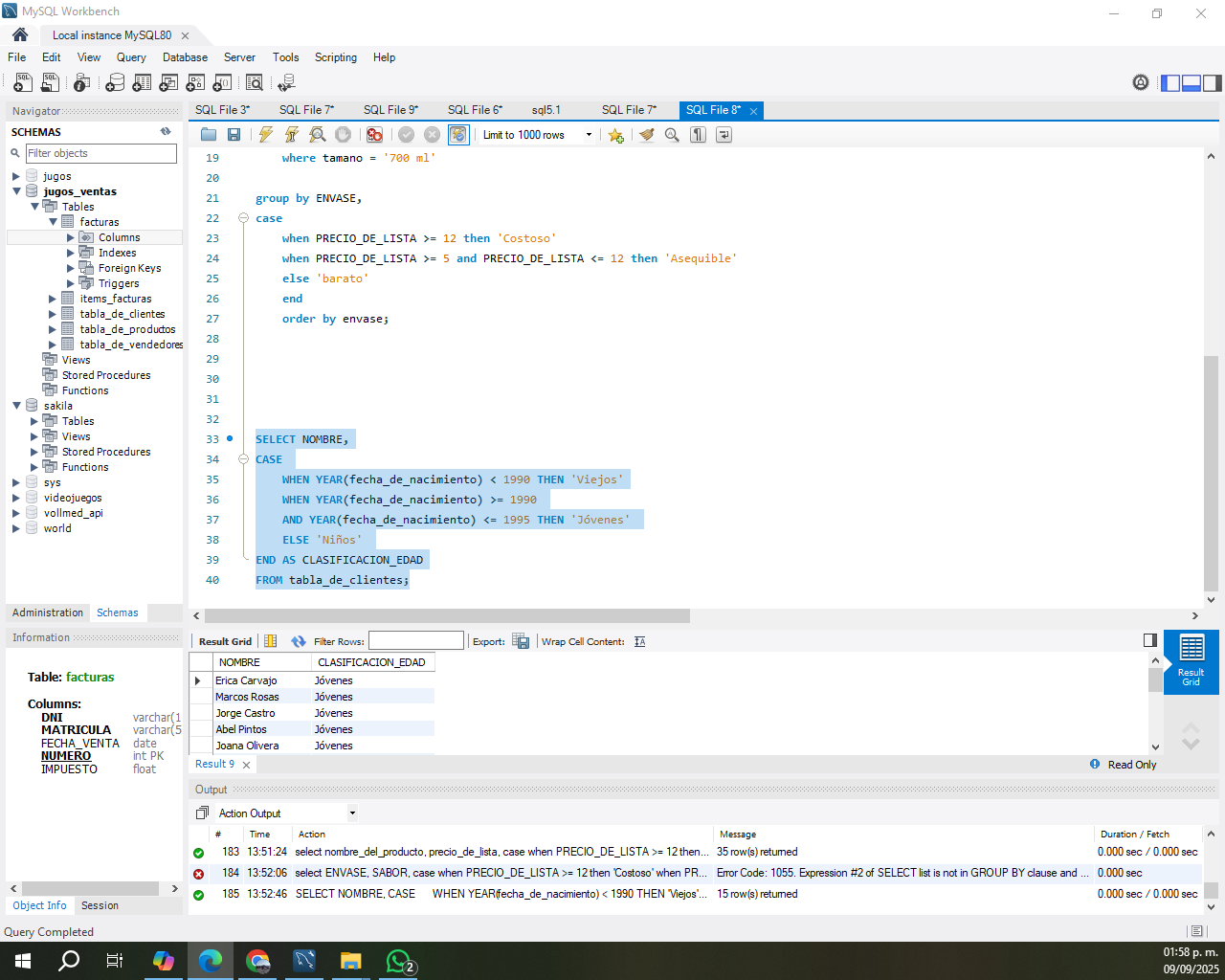The image size is (1225, 980).
Task: Open the Scripting menu
Action: tap(336, 57)
